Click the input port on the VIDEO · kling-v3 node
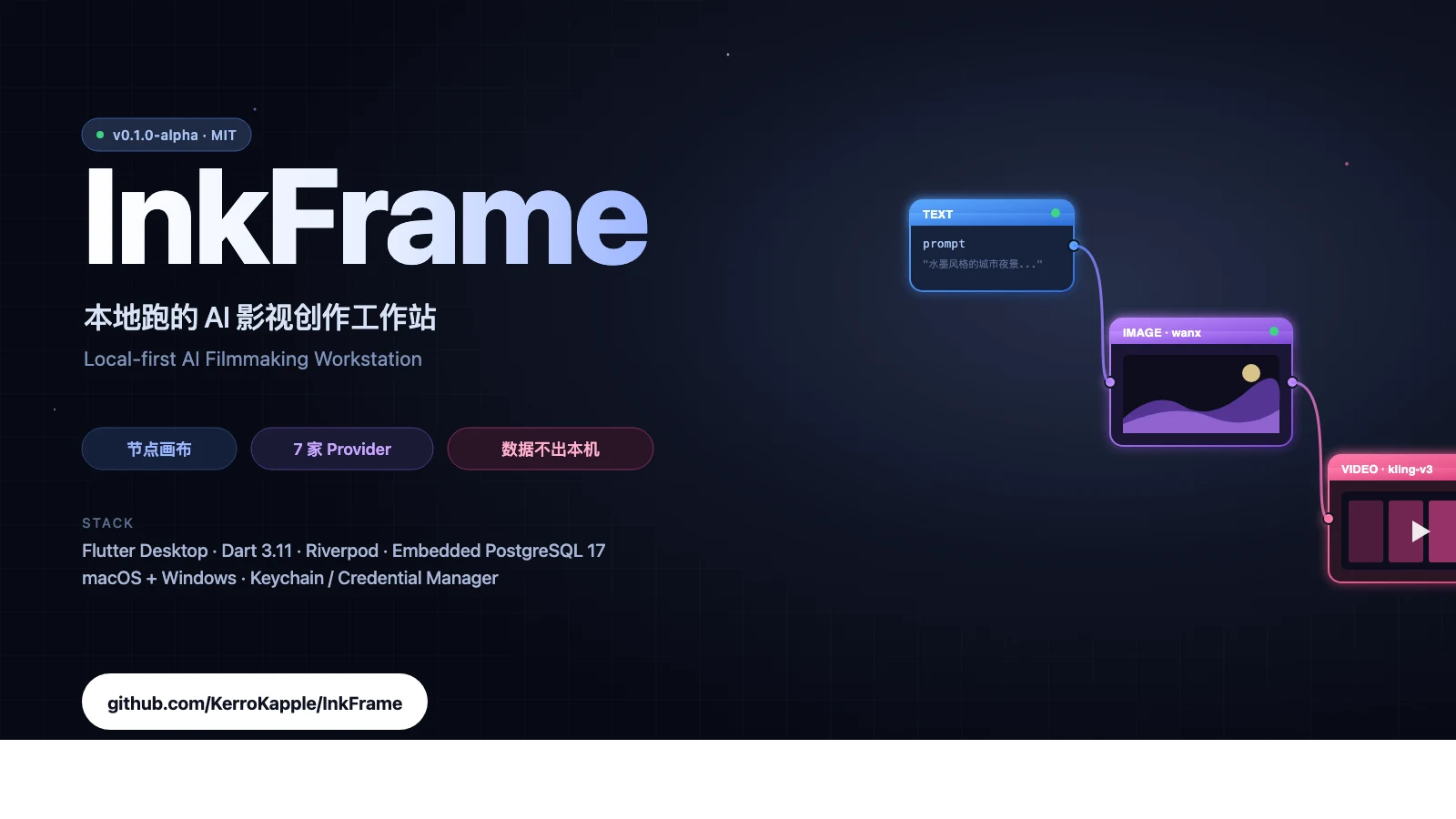 tap(1329, 519)
